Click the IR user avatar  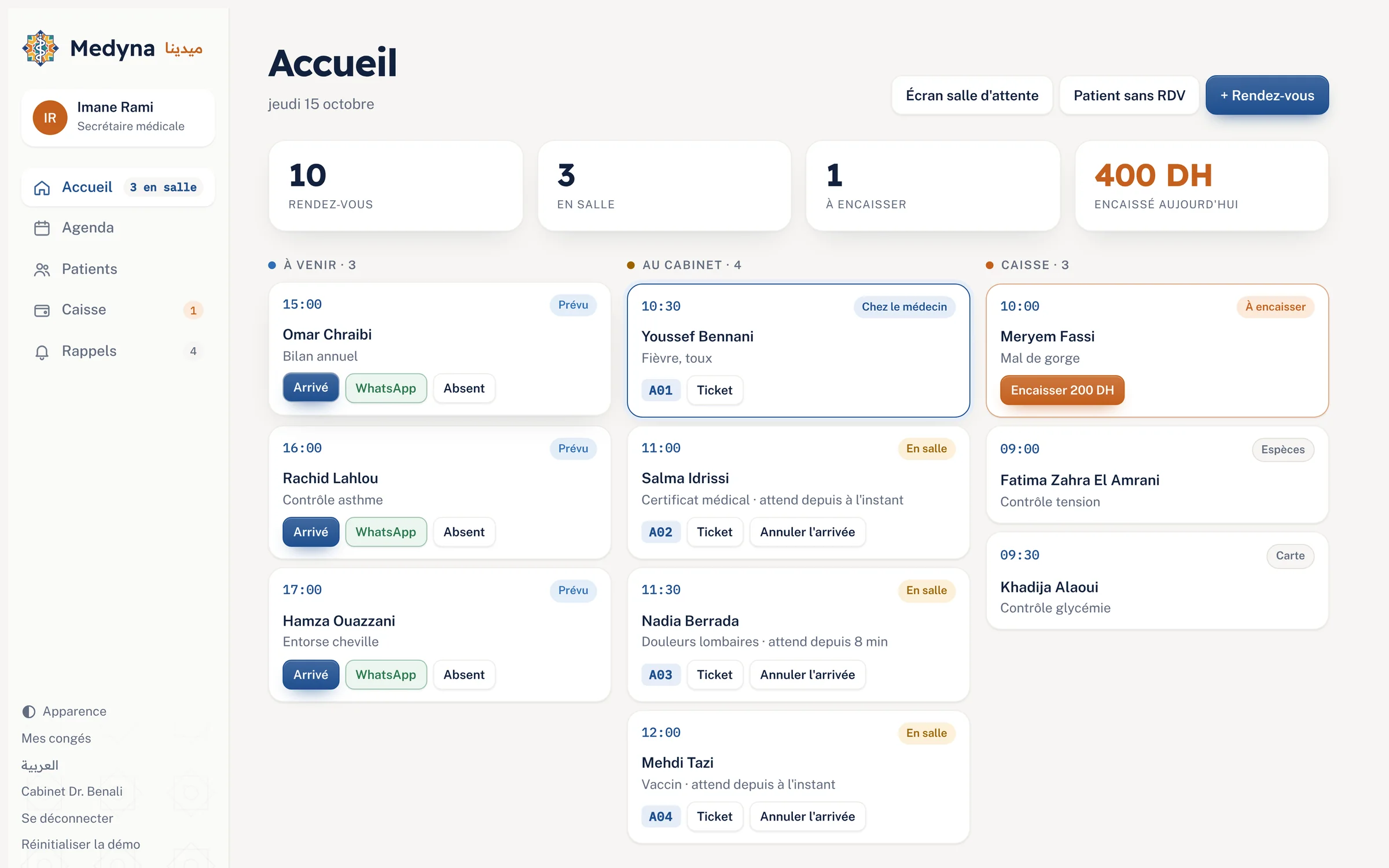point(50,117)
